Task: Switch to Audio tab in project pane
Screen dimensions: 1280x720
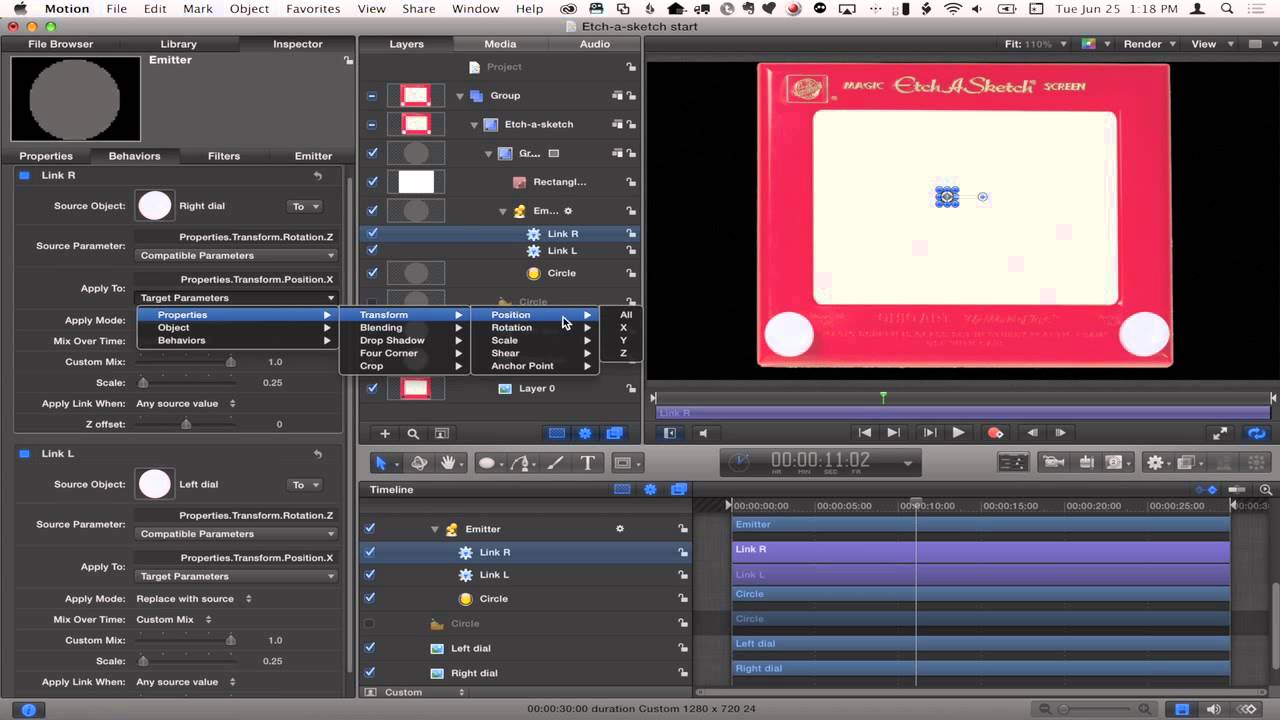Action: pyautogui.click(x=595, y=44)
